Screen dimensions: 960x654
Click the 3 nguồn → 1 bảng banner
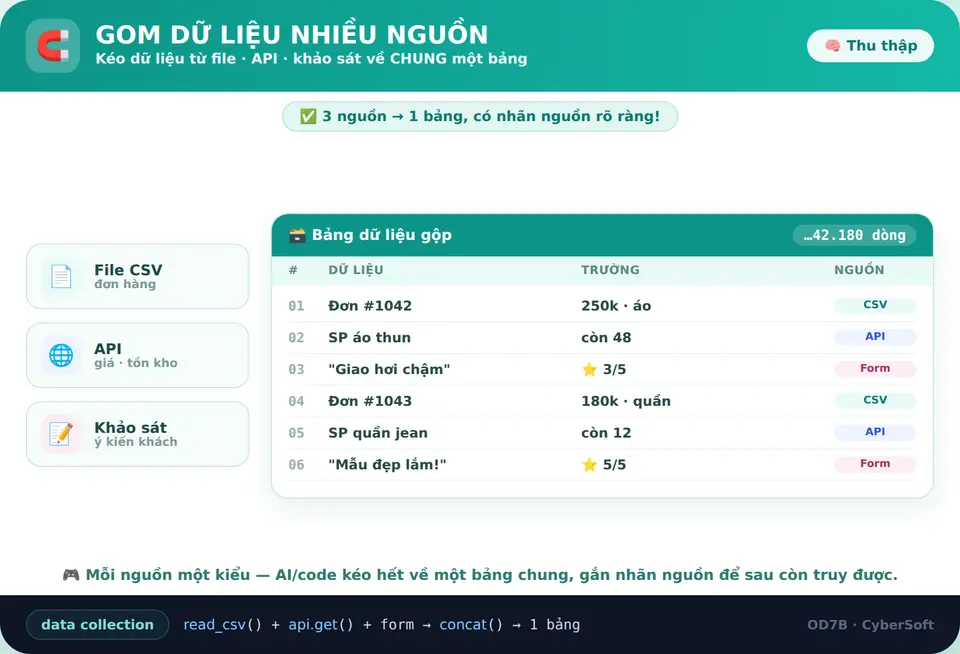pyautogui.click(x=479, y=116)
